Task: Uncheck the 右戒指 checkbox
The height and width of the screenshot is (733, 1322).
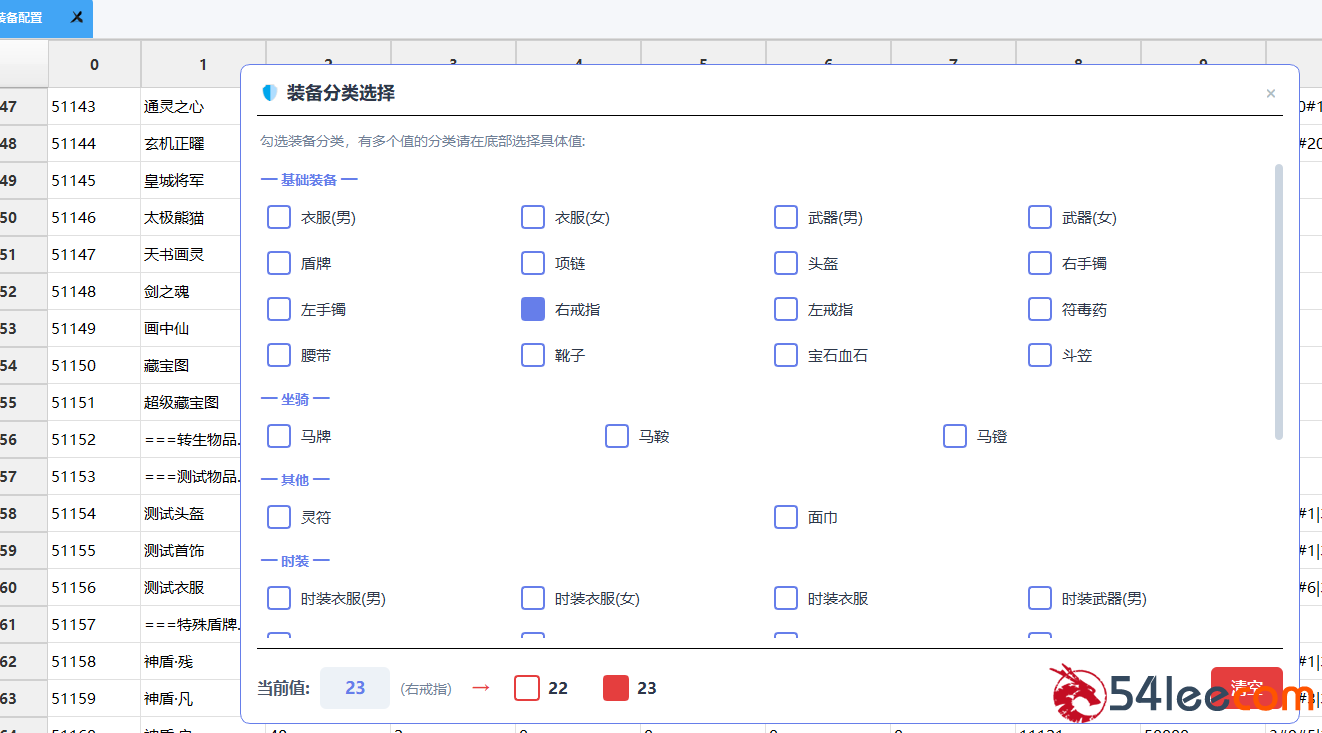Action: pyautogui.click(x=533, y=309)
